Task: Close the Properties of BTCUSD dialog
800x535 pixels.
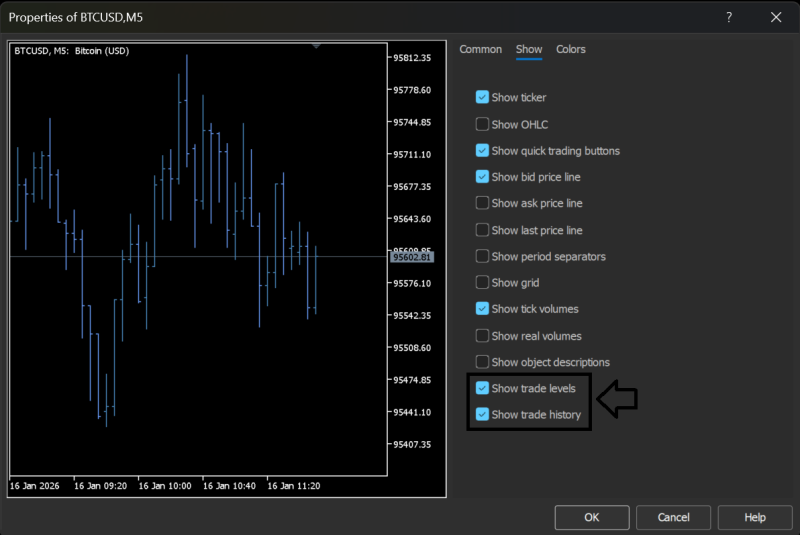Action: click(775, 17)
